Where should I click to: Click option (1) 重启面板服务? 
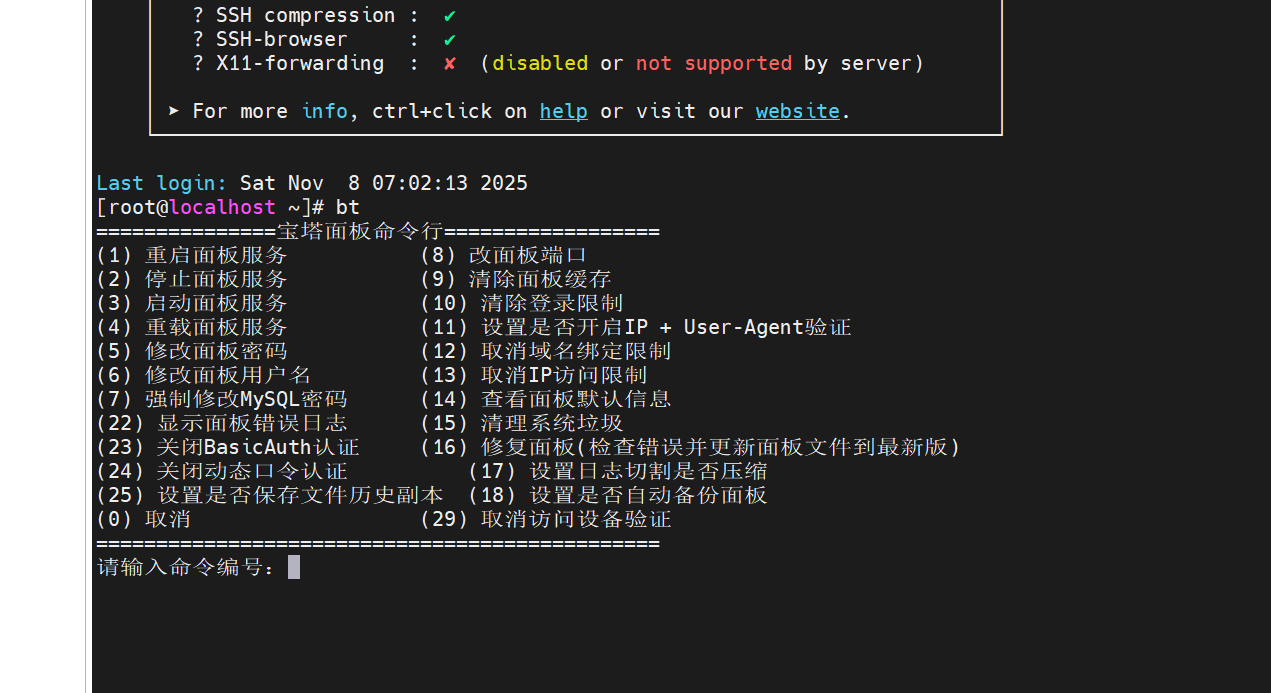pos(192,255)
